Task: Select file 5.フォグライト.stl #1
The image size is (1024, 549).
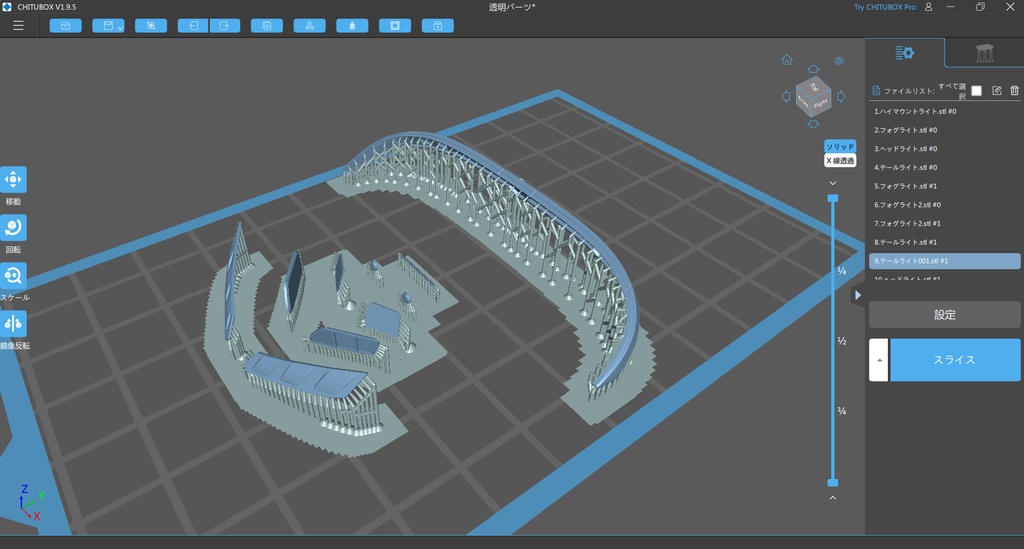Action: pos(944,186)
